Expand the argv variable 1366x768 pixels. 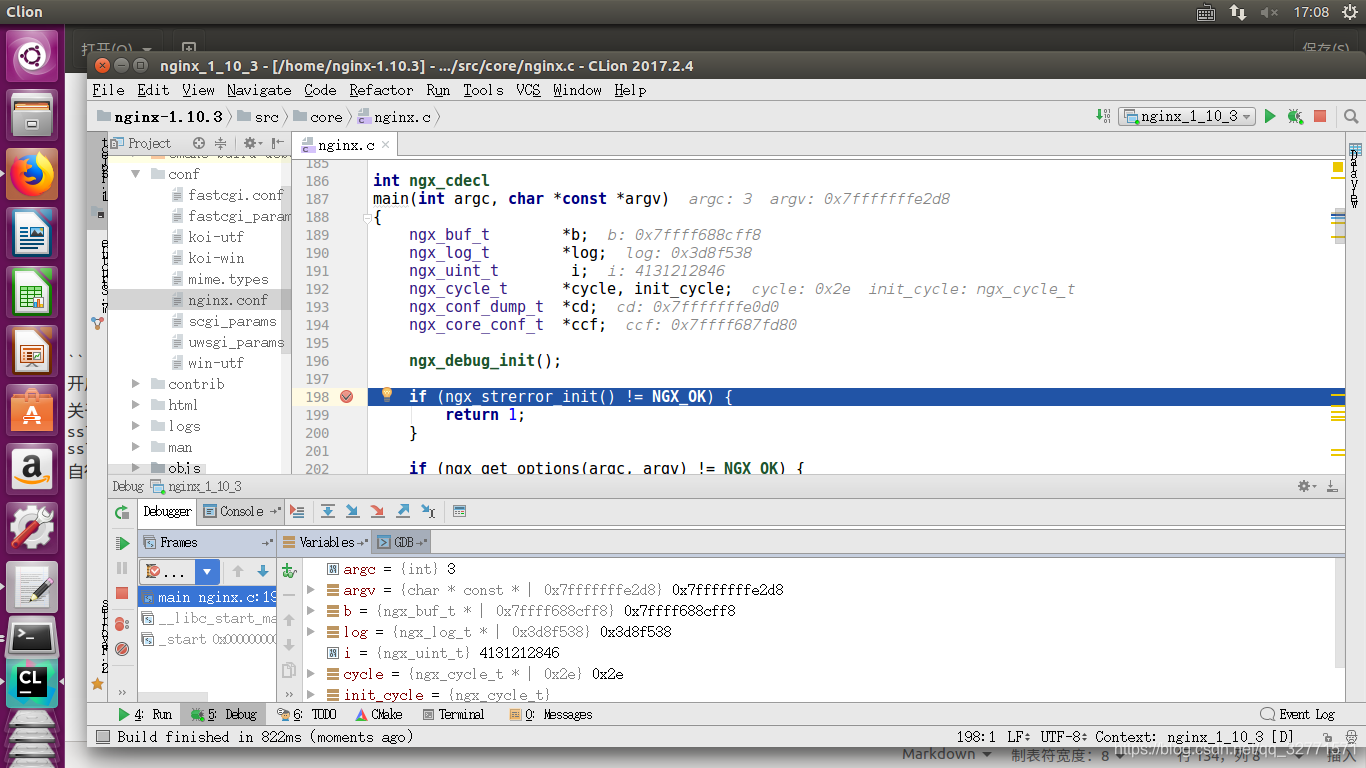point(311,590)
